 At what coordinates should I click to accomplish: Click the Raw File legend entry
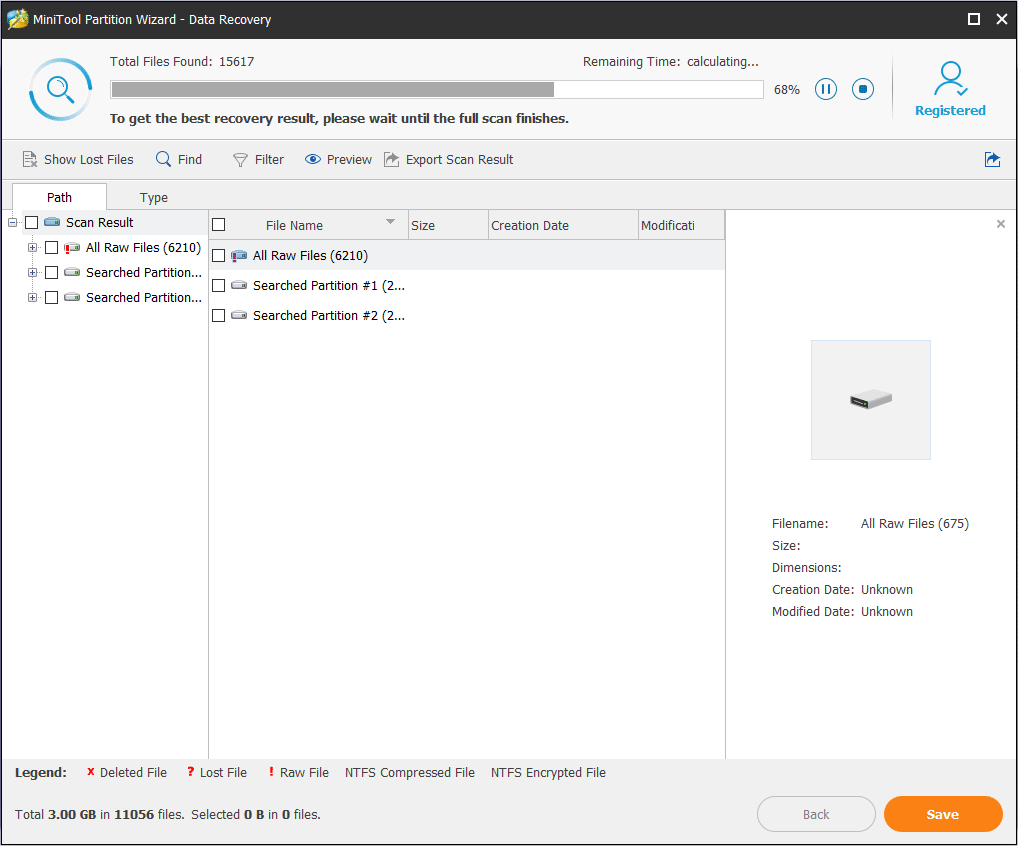[299, 773]
